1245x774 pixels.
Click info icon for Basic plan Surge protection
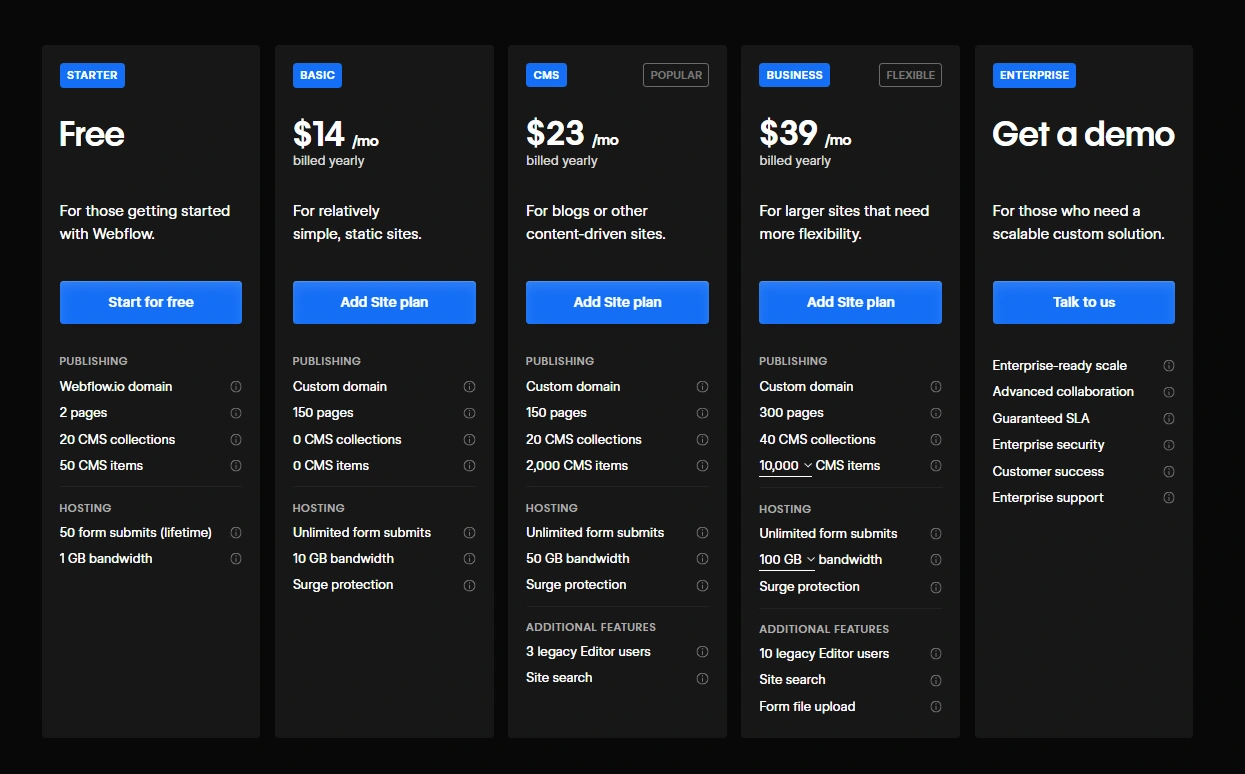coord(469,586)
